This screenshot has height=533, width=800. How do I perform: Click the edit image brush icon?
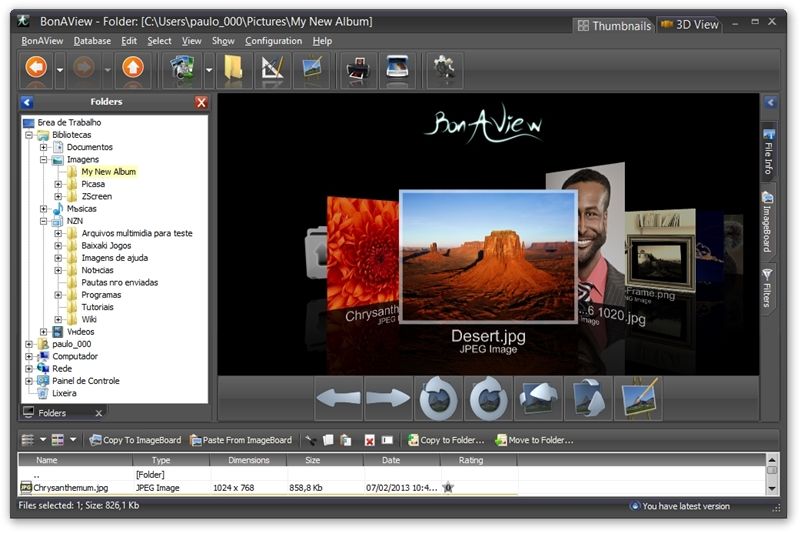coord(638,398)
